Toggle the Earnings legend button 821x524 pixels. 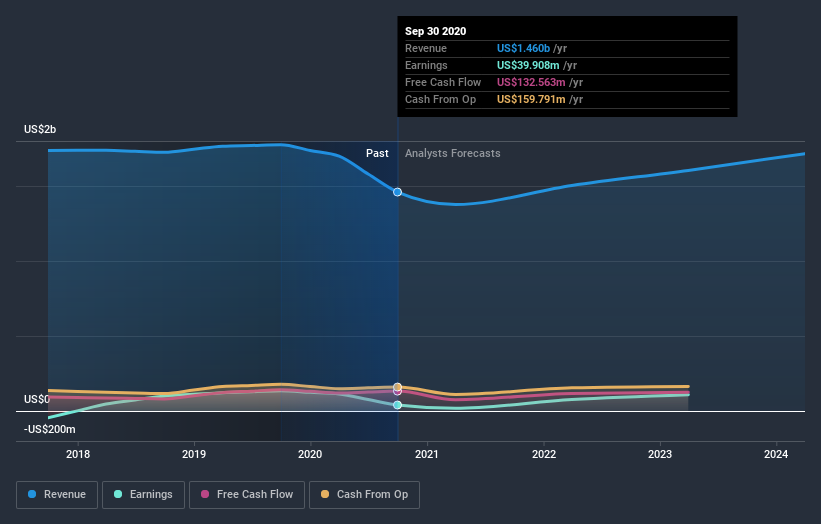pyautogui.click(x=143, y=495)
